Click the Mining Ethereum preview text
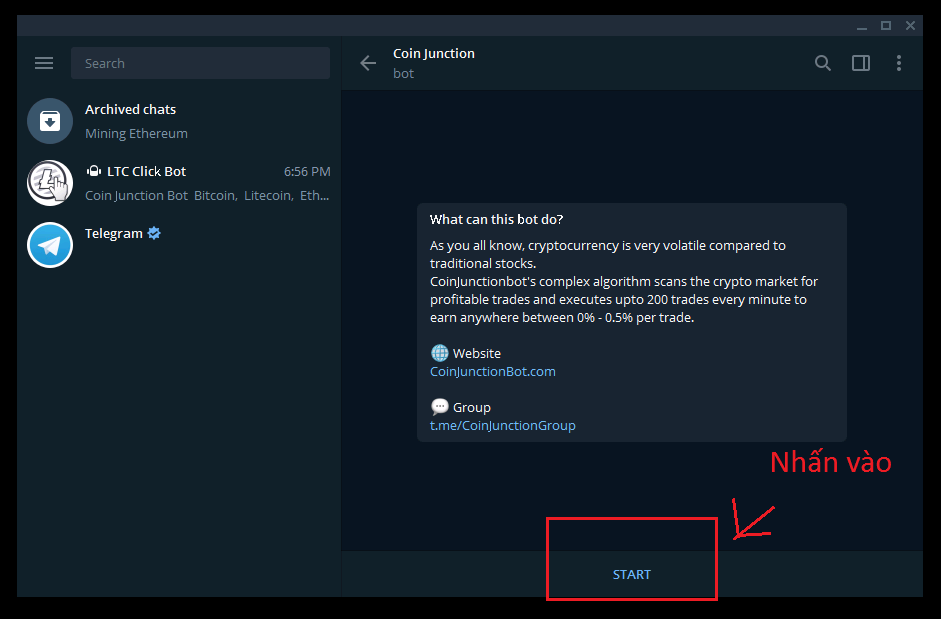The width and height of the screenshot is (941, 619). tap(136, 133)
